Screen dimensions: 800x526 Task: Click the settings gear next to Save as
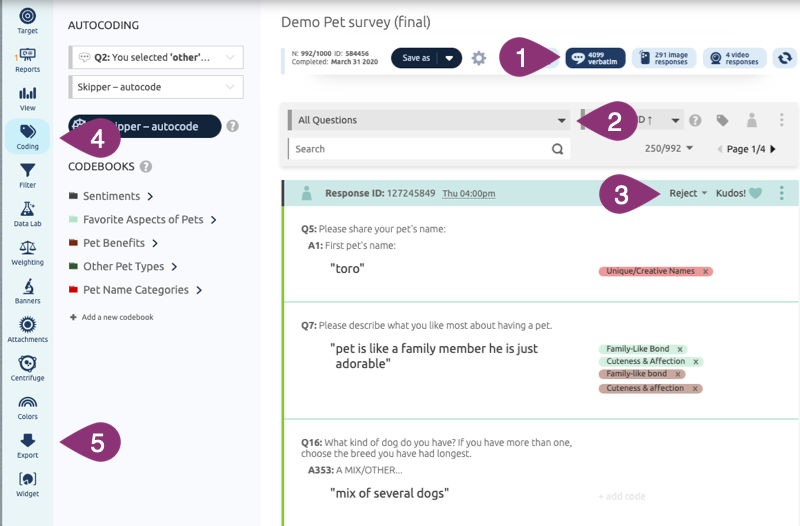tap(479, 58)
